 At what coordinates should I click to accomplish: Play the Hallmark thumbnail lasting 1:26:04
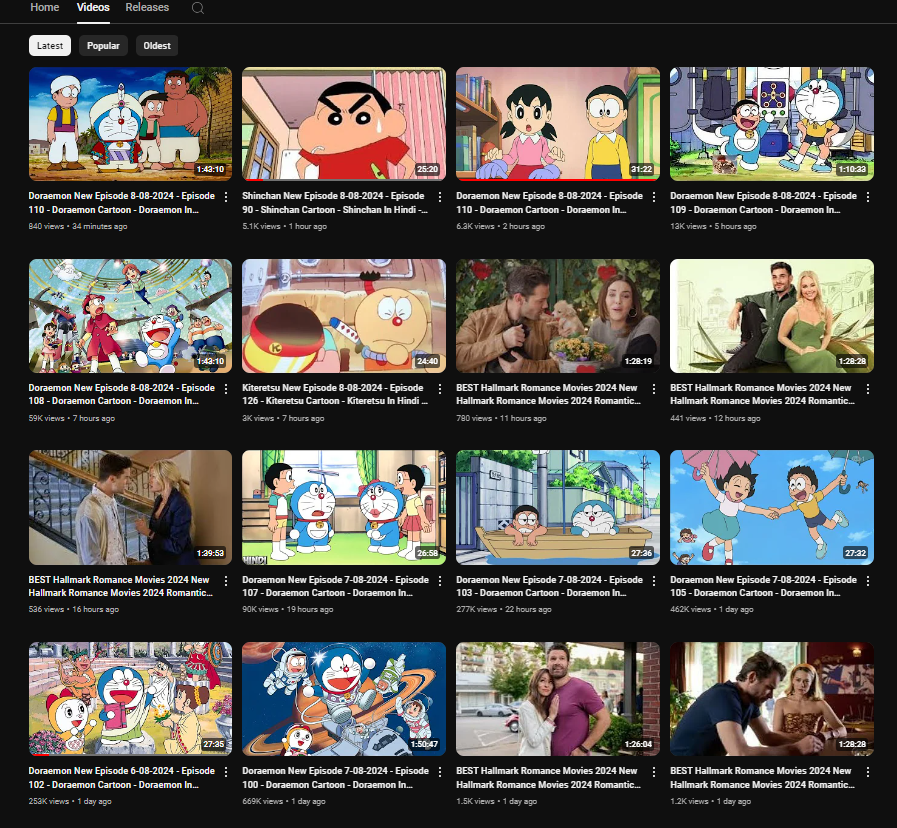click(x=558, y=699)
